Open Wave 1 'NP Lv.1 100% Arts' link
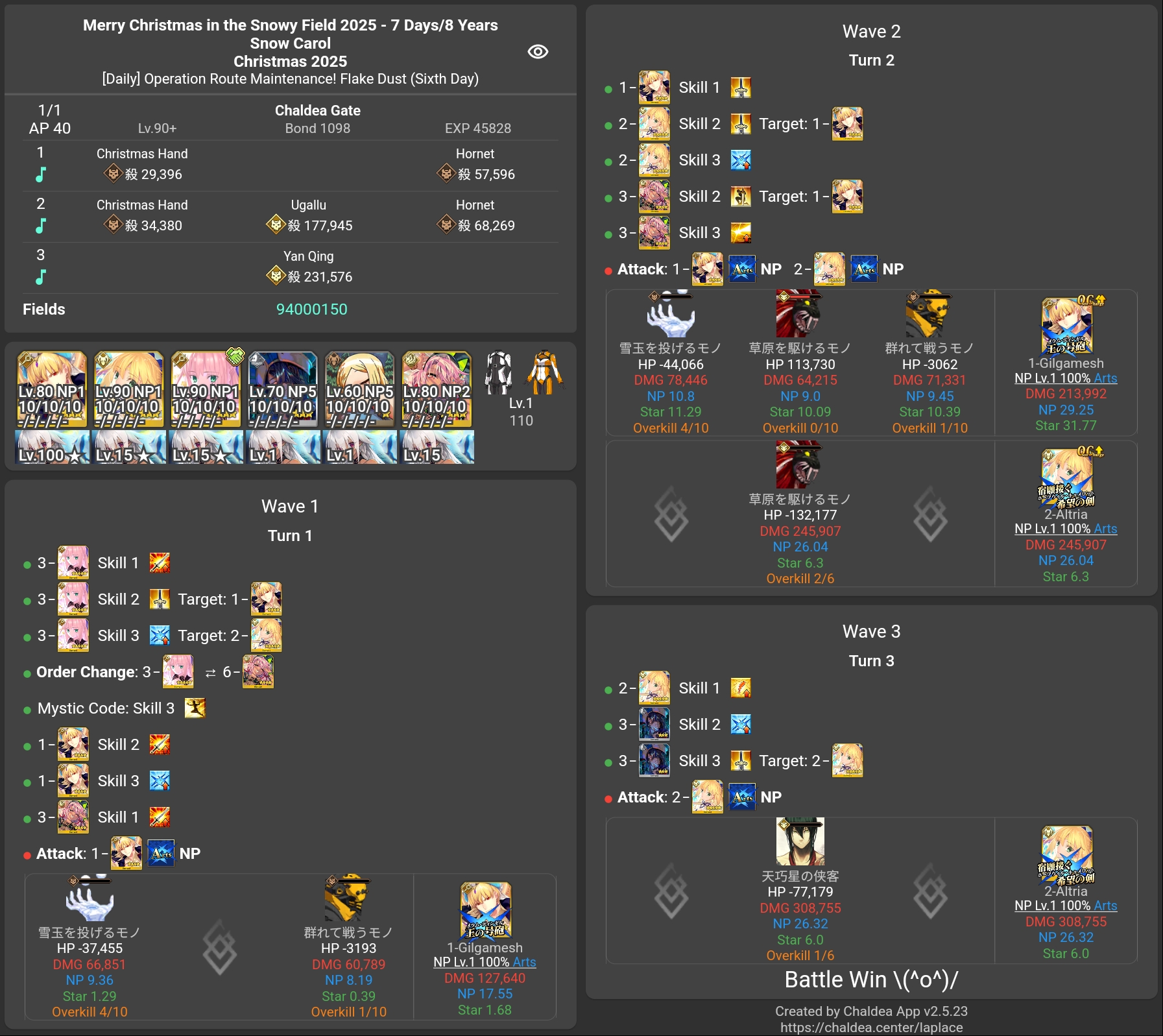Image resolution: width=1163 pixels, height=1036 pixels. point(485,963)
